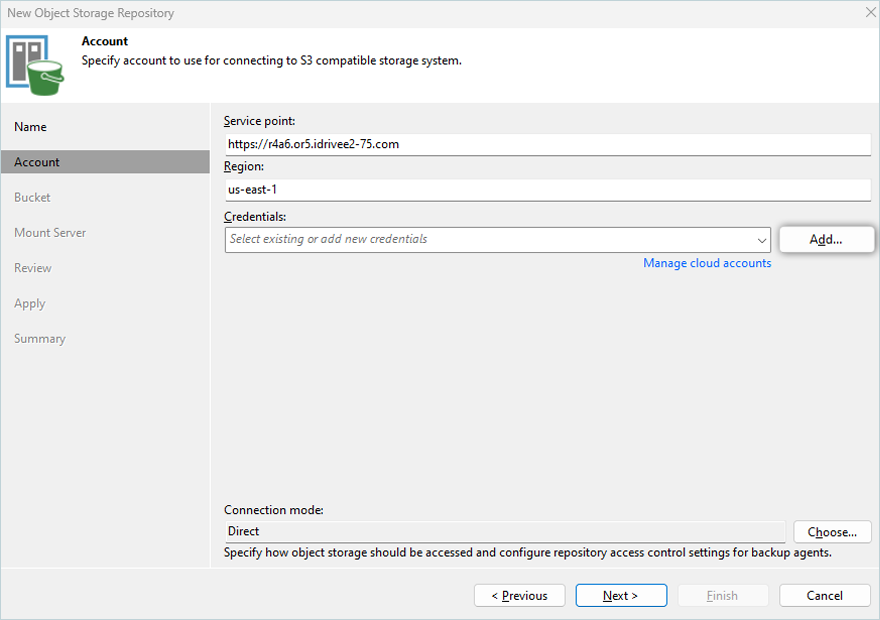Open the Manage cloud accounts link

click(707, 263)
